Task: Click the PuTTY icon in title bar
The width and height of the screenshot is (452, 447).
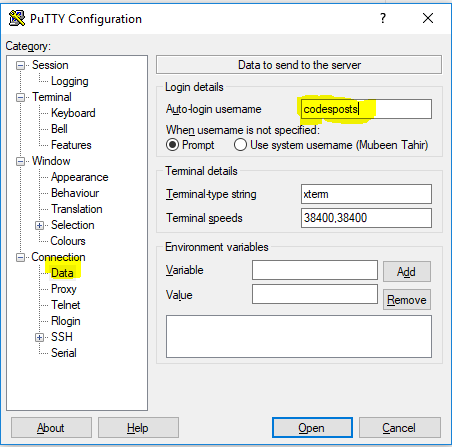Action: tap(17, 18)
